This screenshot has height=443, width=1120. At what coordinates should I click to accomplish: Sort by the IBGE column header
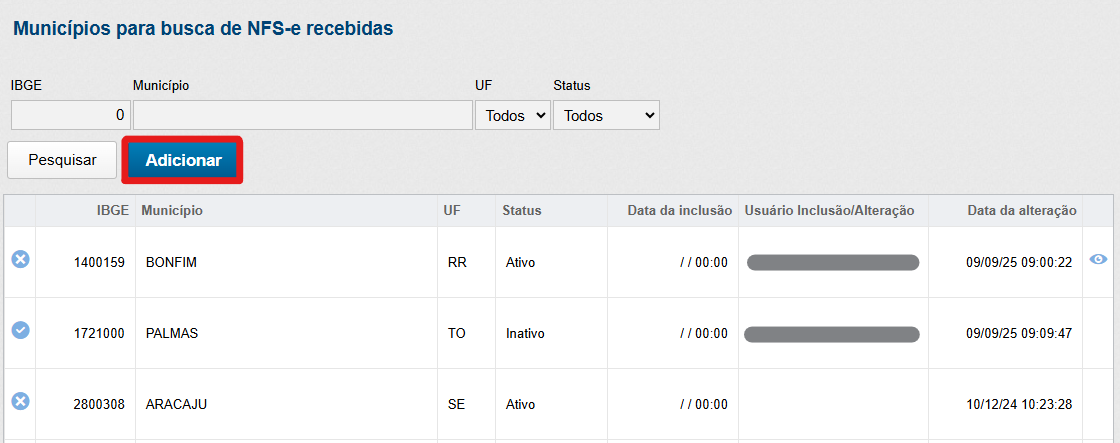point(112,210)
